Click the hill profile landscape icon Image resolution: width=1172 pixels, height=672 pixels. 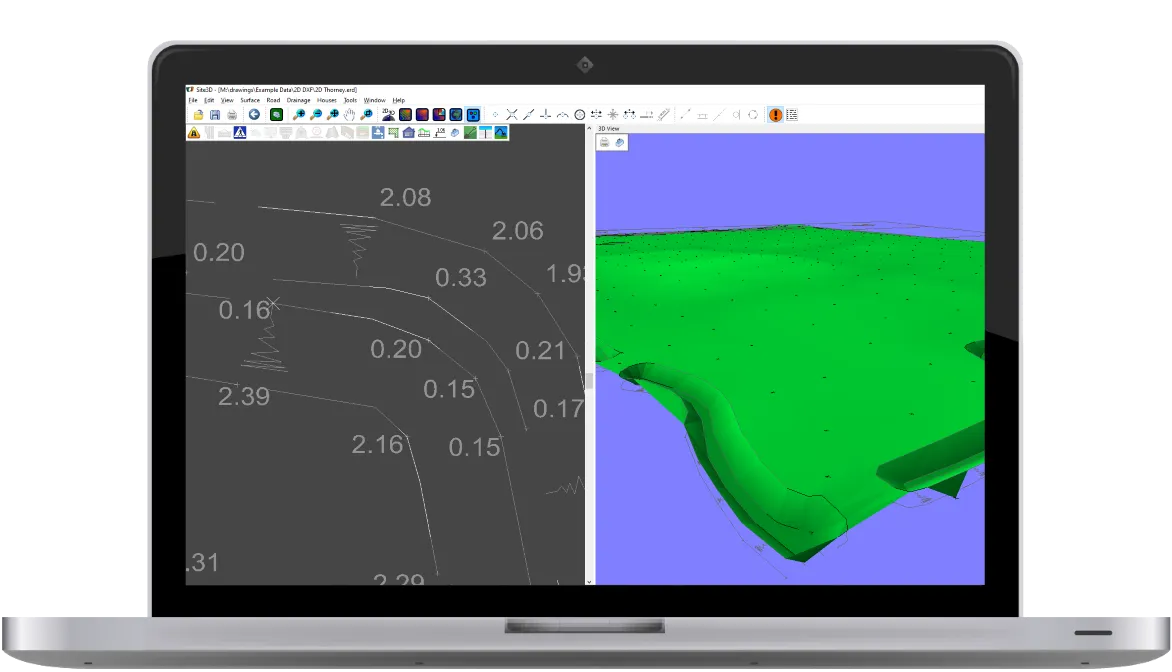pyautogui.click(x=501, y=133)
